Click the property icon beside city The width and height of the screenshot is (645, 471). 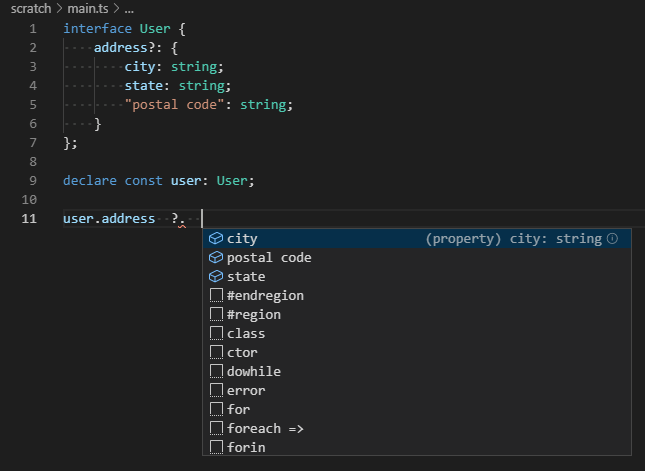pyautogui.click(x=216, y=239)
